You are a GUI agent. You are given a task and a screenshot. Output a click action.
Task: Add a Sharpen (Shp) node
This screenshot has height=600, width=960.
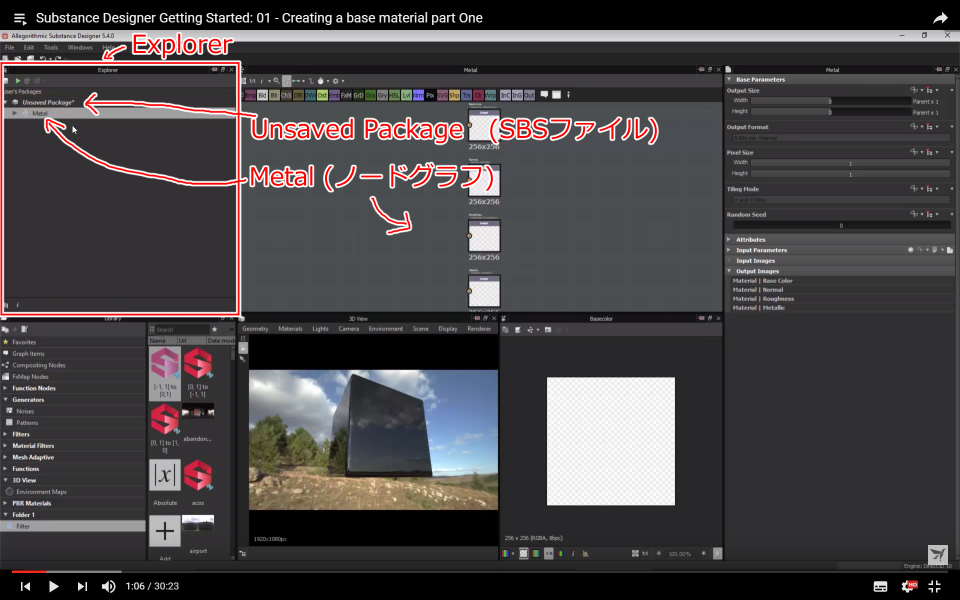454,95
